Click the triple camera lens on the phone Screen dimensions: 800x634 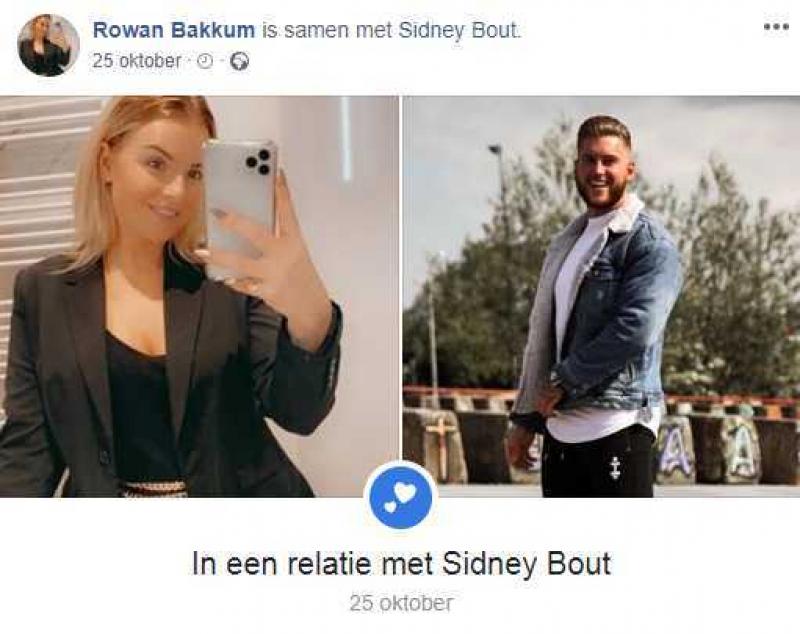coord(259,161)
